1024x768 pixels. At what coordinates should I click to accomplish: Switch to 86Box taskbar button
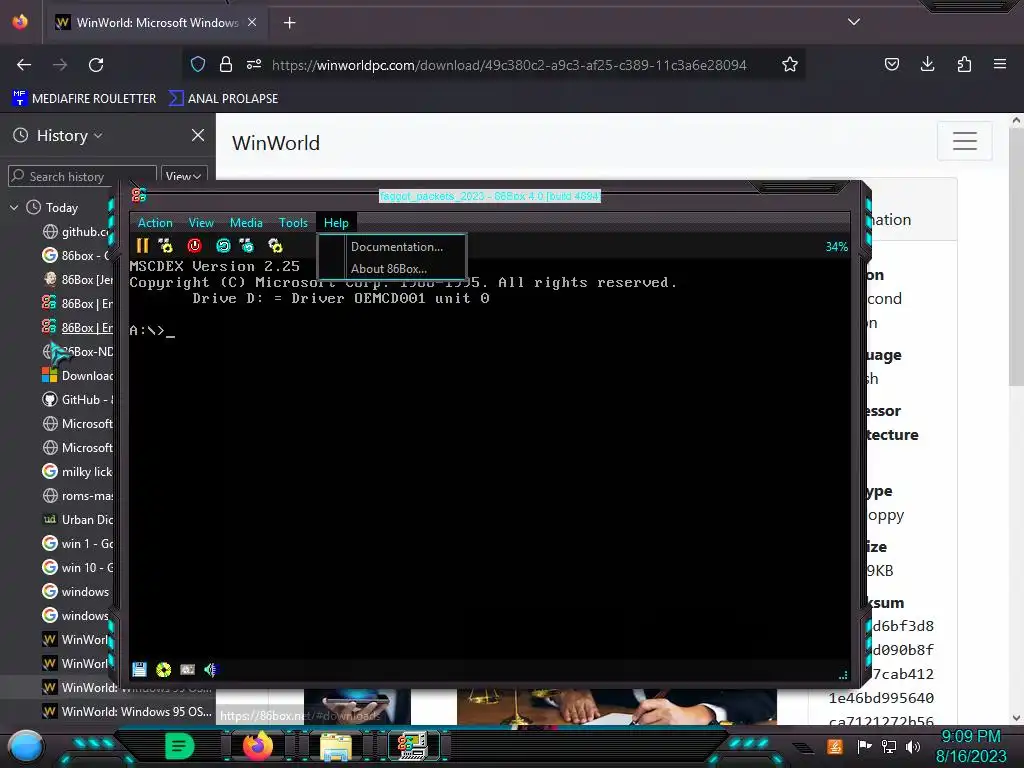coord(414,746)
